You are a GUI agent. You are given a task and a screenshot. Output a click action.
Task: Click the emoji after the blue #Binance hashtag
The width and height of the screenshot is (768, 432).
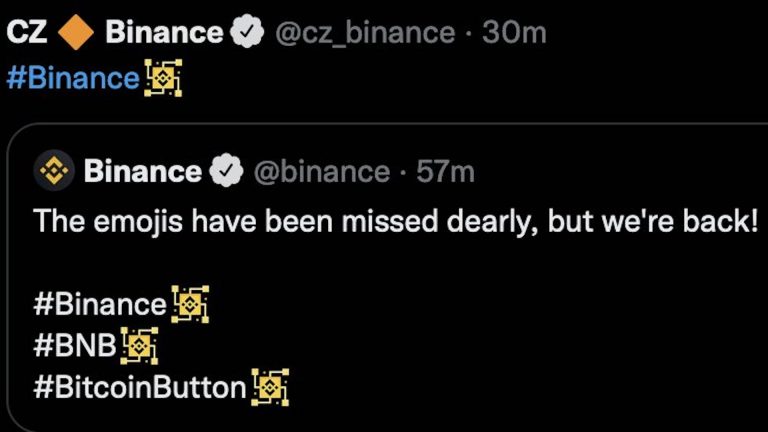pos(163,78)
